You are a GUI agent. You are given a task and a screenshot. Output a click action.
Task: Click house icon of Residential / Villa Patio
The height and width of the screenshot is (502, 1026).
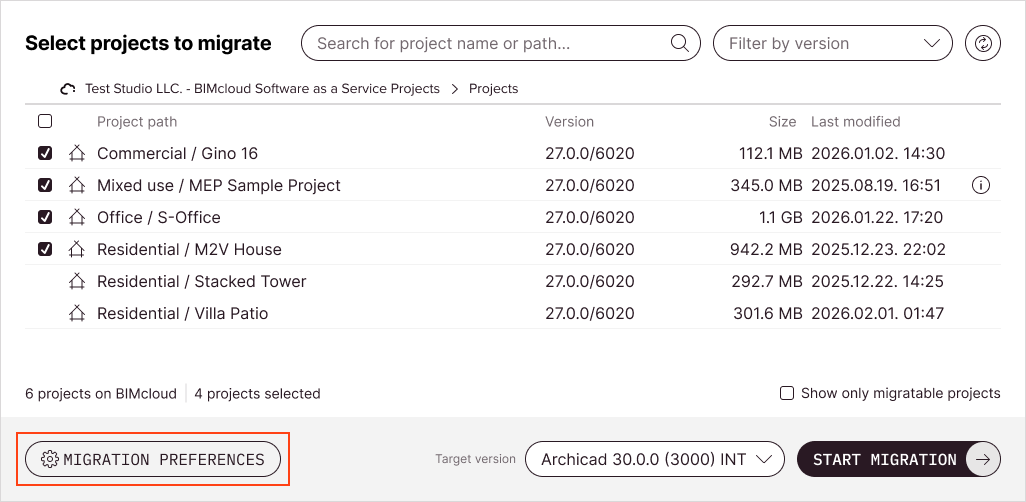point(77,314)
